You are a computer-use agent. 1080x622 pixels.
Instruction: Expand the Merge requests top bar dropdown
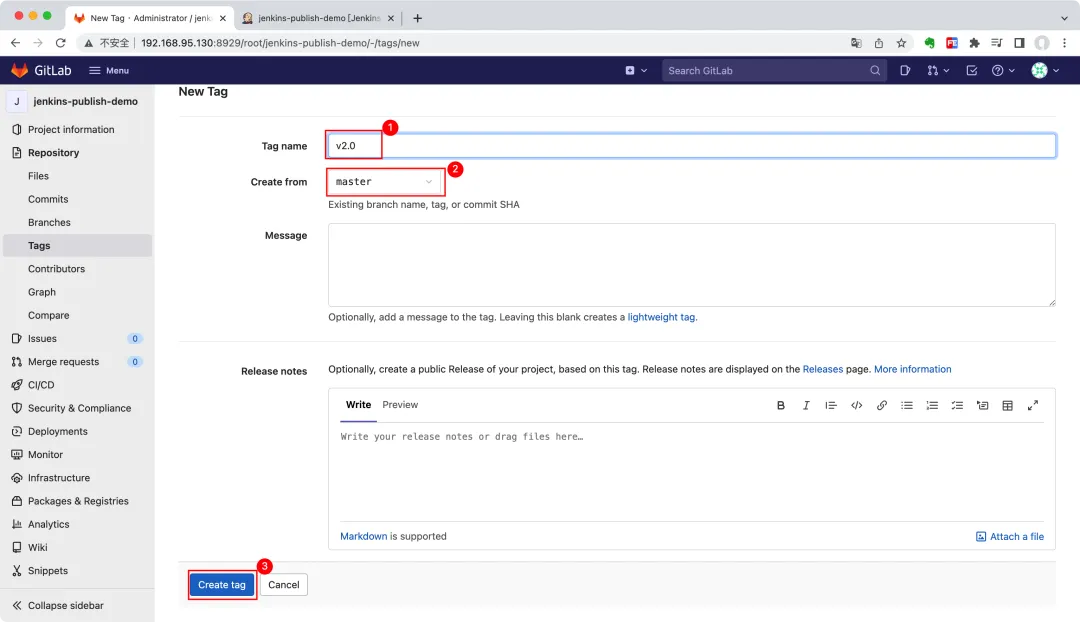pos(938,70)
